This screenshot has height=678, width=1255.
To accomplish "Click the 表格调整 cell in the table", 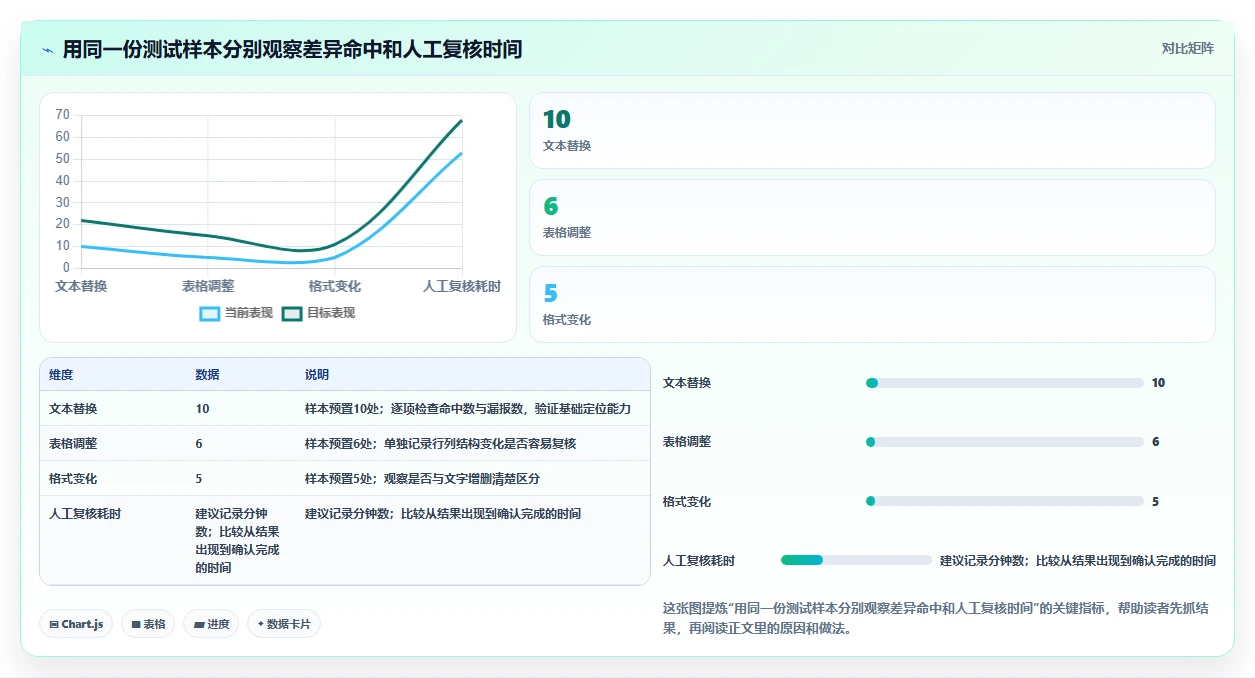I will (73, 444).
